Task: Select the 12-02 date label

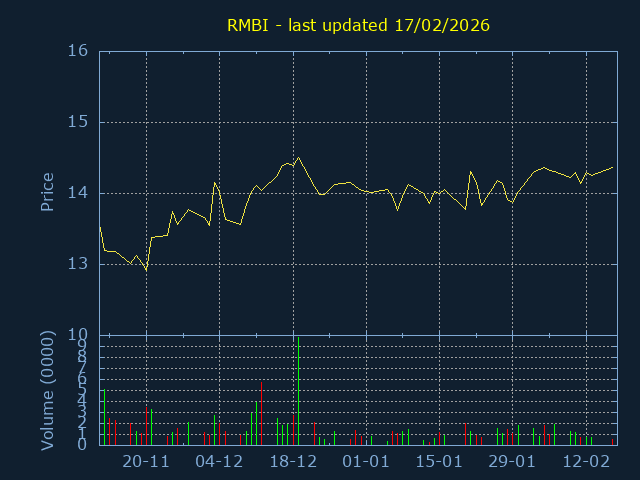Action: pos(586,462)
